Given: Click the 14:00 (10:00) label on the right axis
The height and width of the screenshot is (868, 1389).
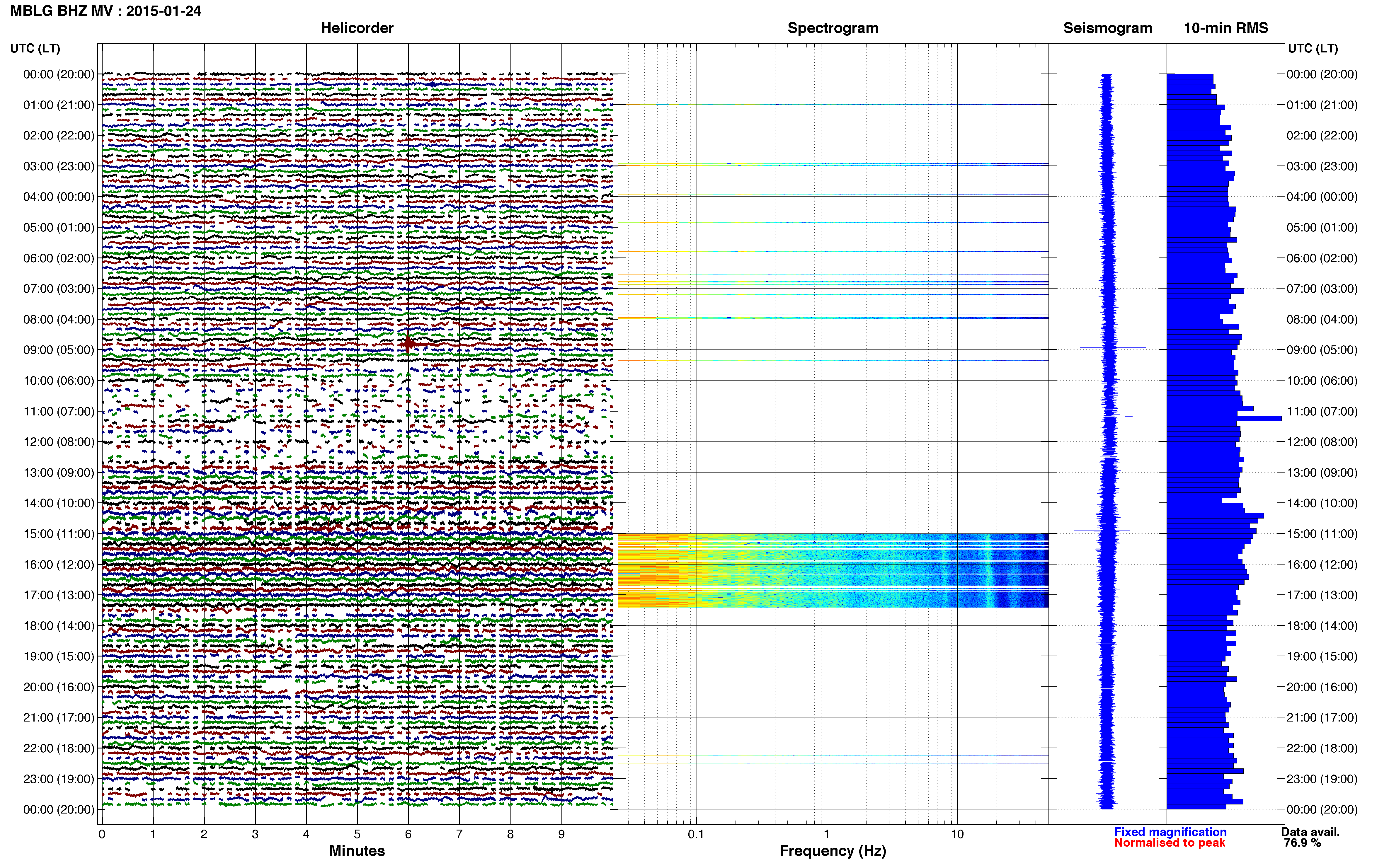Looking at the screenshot, I should pyautogui.click(x=1322, y=504).
